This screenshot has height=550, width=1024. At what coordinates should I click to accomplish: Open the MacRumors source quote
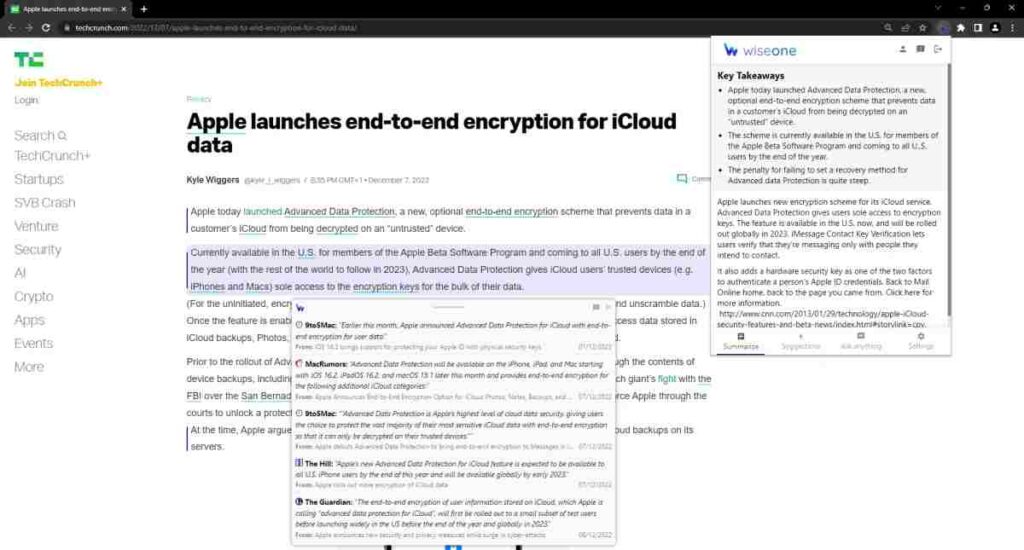453,380
